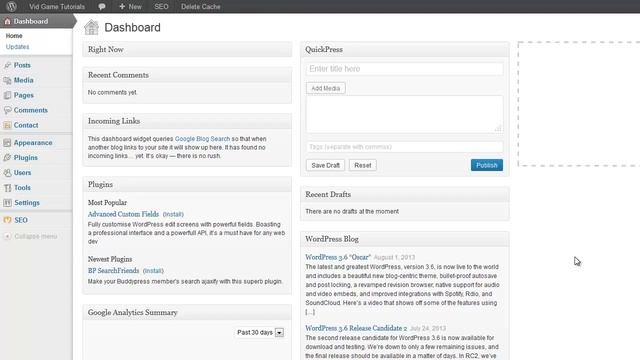Click the large Dashboard heading house icon
640x360 pixels.
click(x=91, y=27)
